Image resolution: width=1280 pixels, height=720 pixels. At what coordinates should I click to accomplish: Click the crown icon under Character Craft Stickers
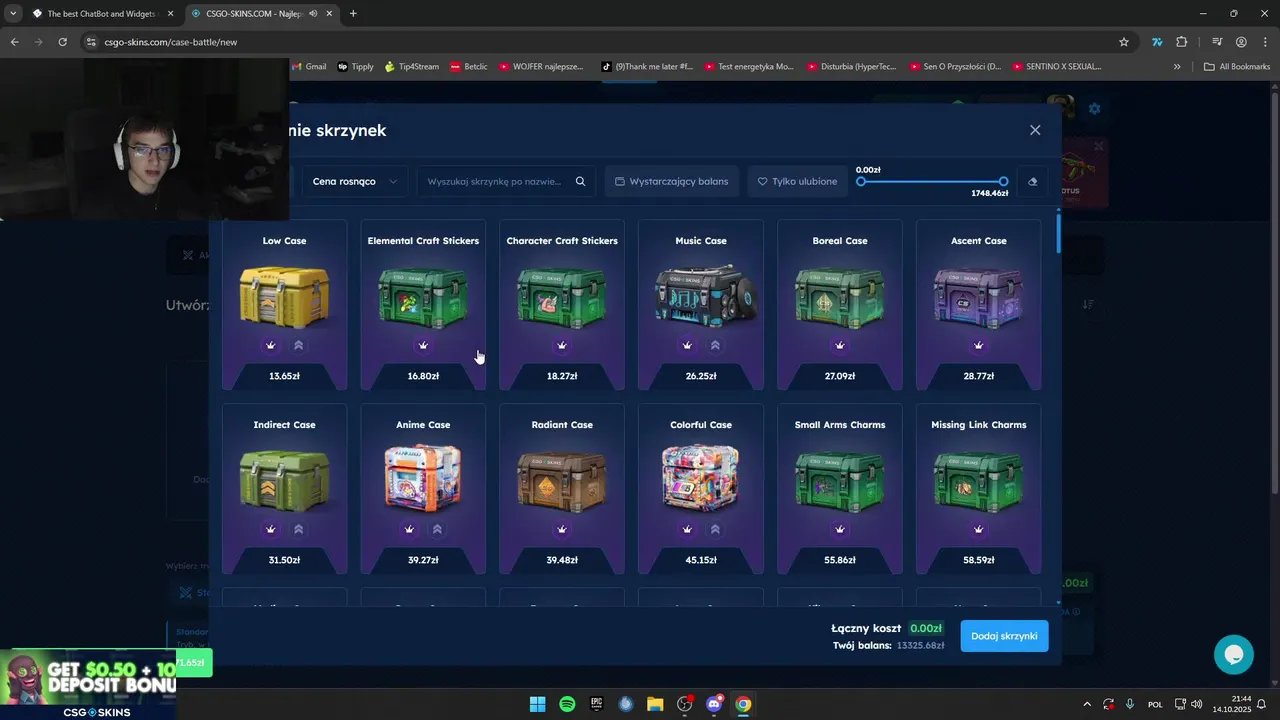[562, 345]
